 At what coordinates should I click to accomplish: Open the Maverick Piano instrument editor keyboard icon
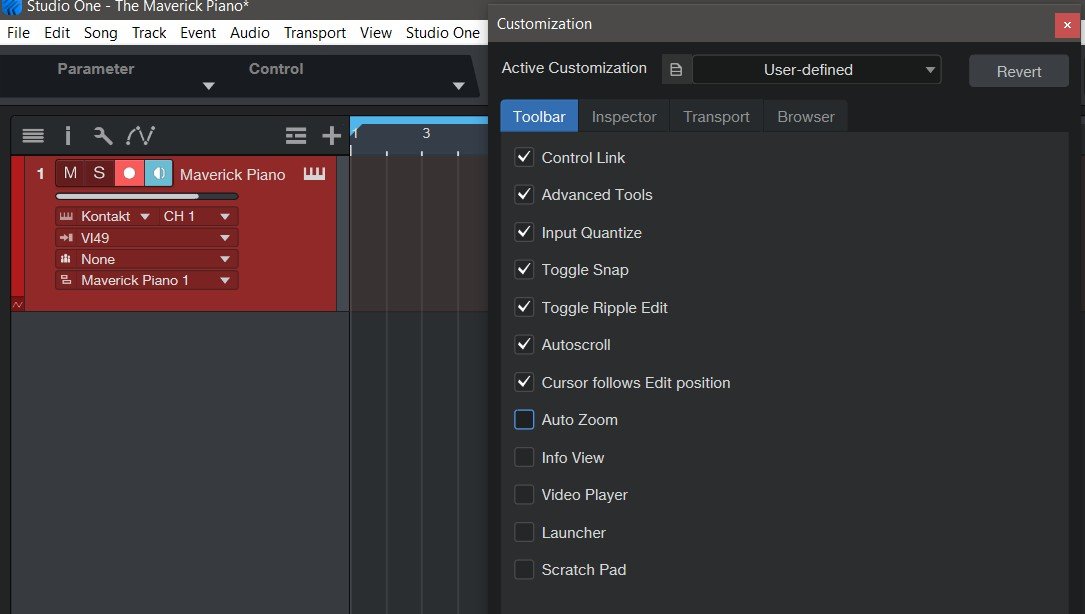pyautogui.click(x=315, y=174)
